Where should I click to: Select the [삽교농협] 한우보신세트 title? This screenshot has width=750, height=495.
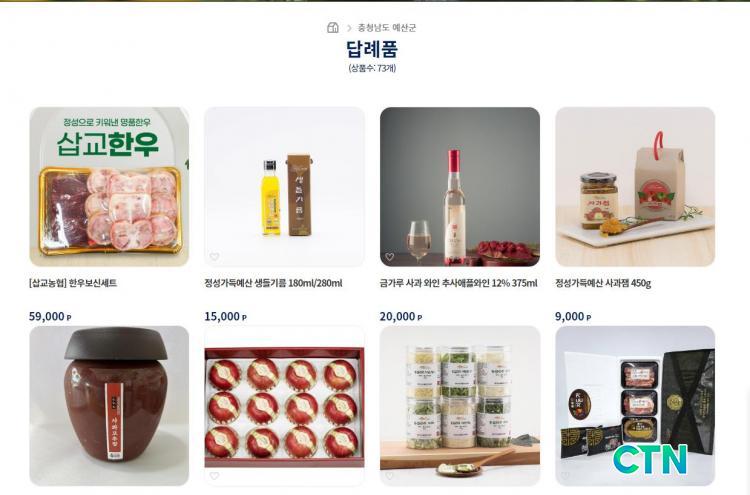[x=73, y=283]
